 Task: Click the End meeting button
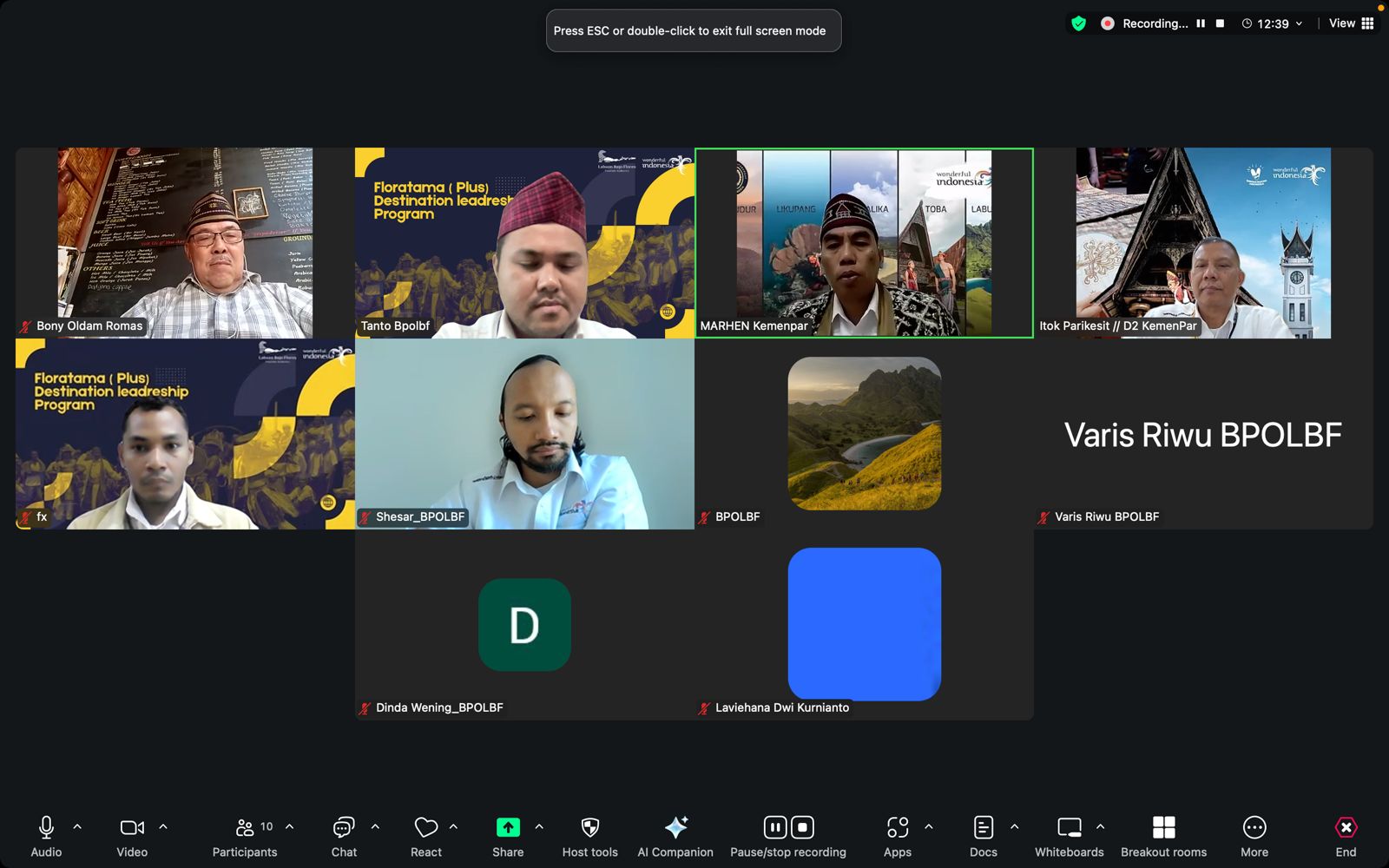point(1346,837)
